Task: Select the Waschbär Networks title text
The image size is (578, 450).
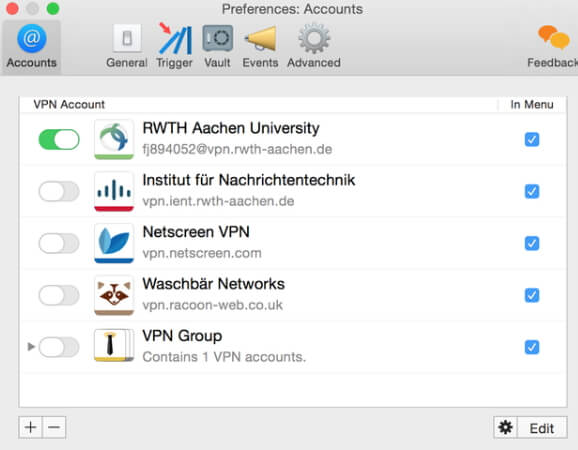Action: [x=214, y=284]
